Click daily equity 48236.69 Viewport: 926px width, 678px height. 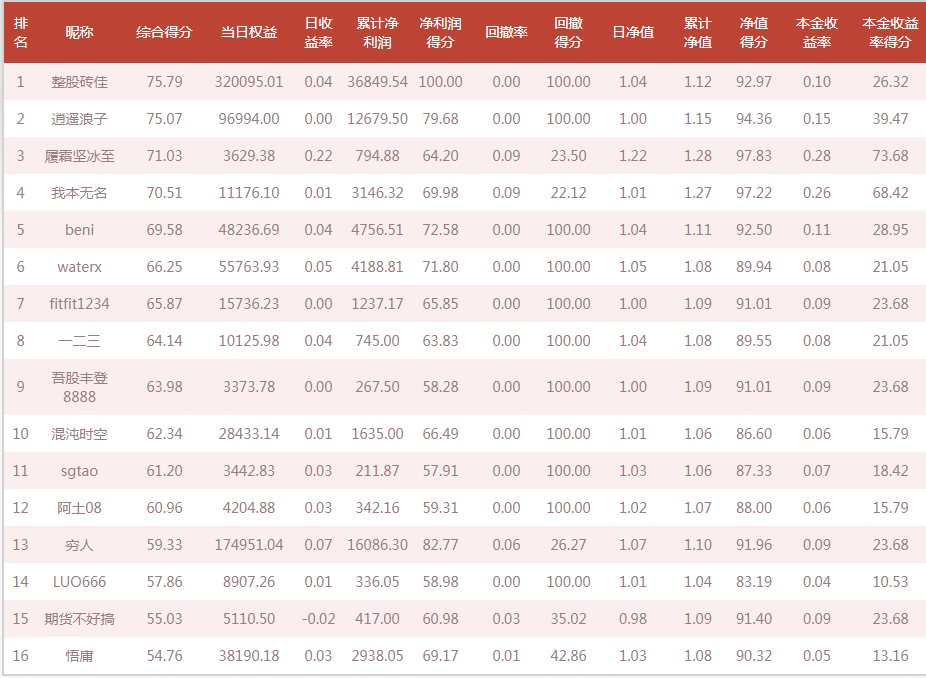tap(249, 230)
